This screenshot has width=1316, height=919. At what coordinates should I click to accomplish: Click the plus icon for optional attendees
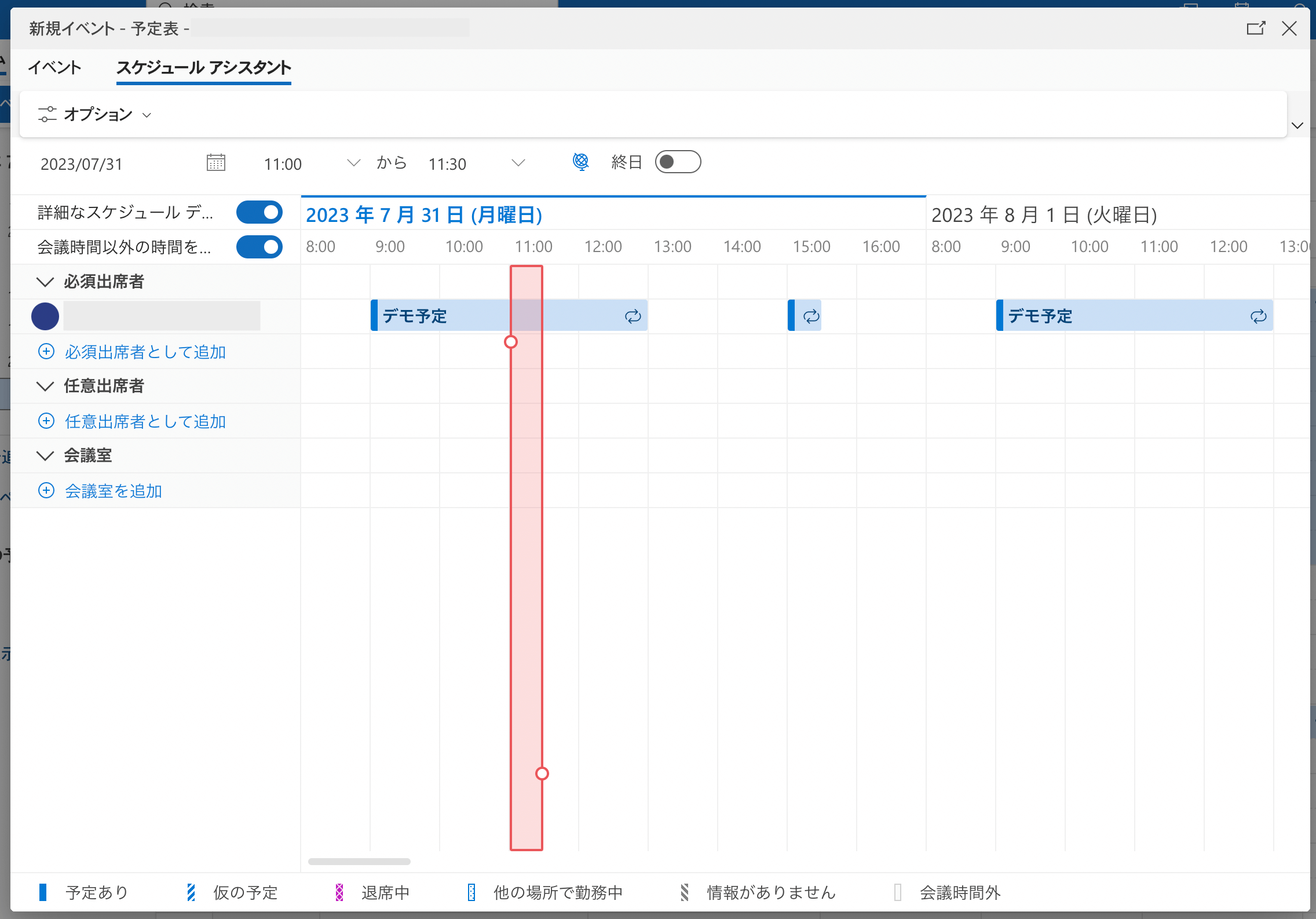pos(46,421)
